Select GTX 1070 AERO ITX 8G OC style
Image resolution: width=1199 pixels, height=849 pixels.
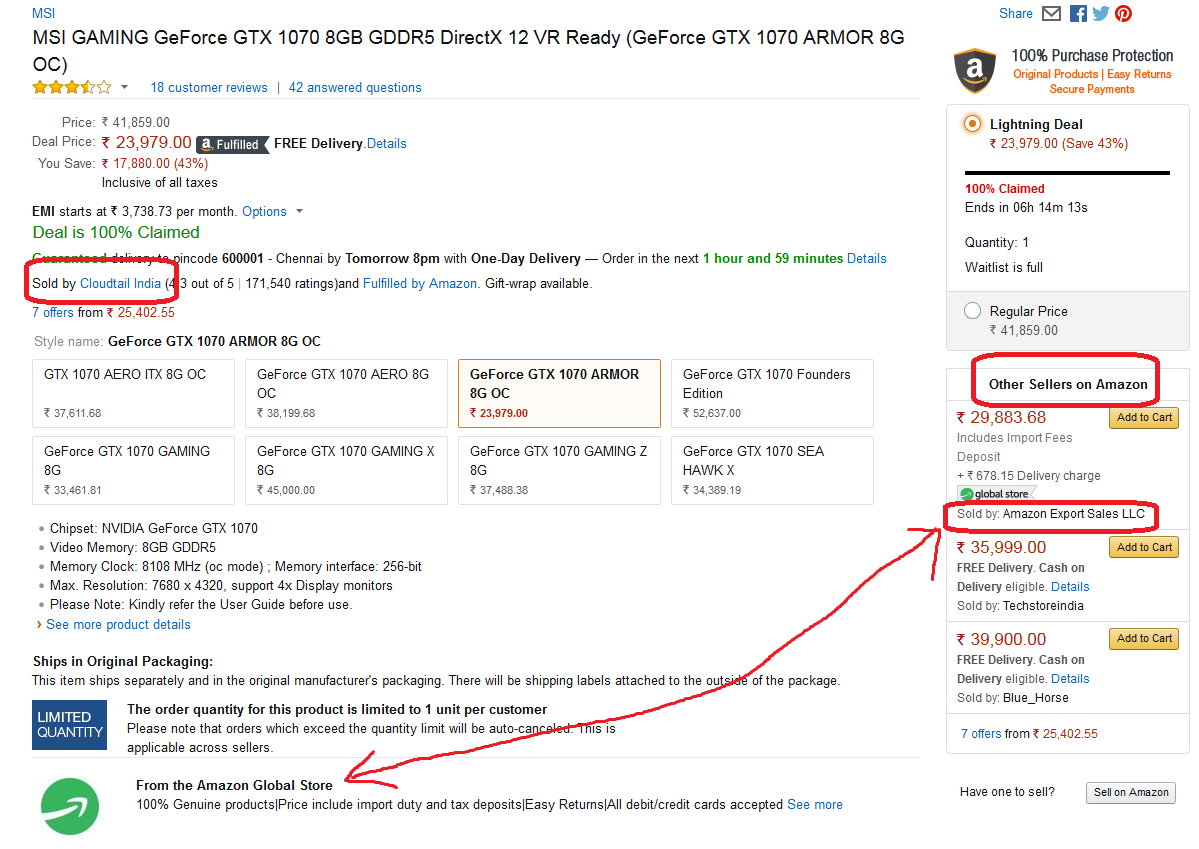pyautogui.click(x=133, y=393)
